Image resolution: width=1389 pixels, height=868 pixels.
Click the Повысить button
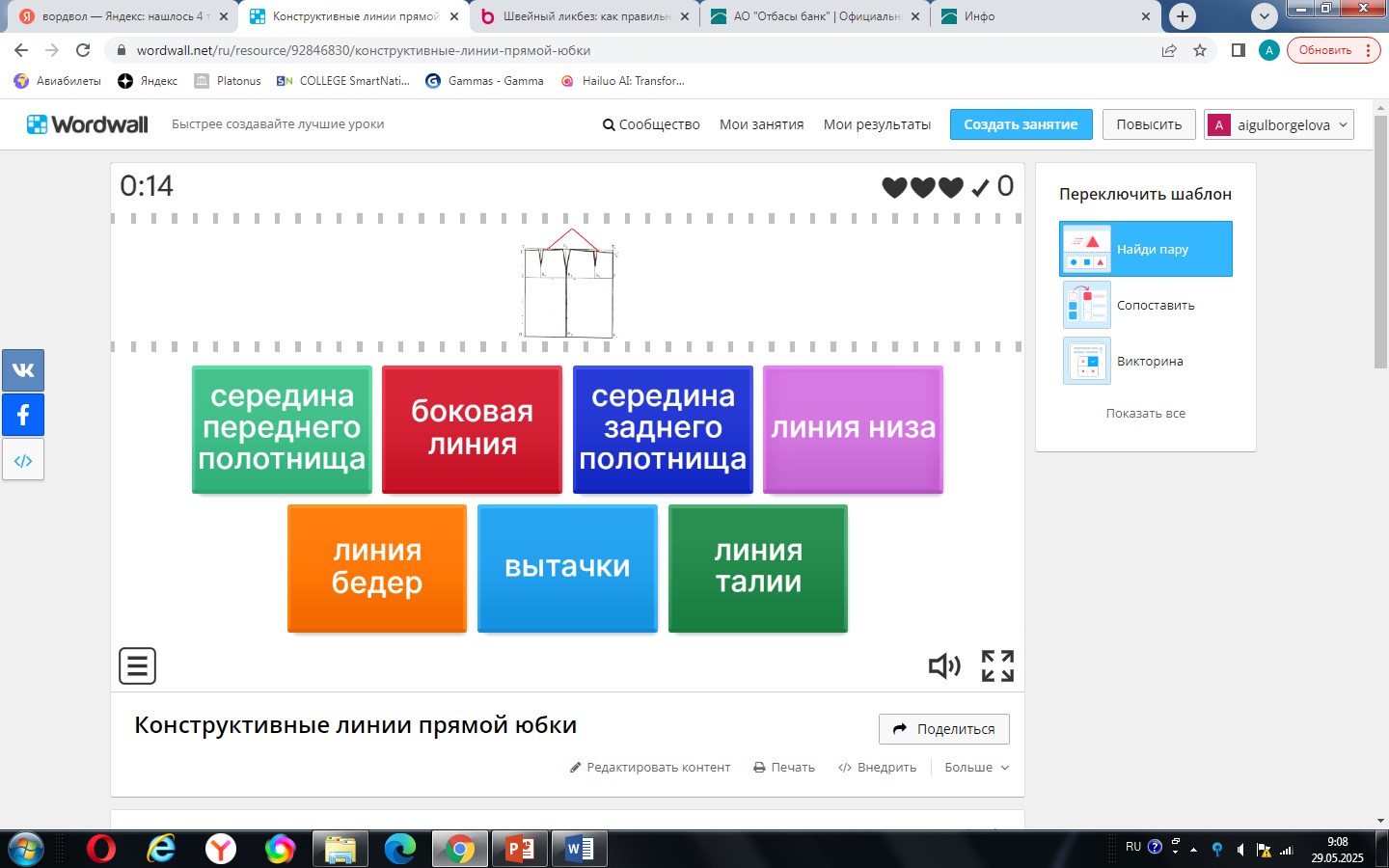click(1149, 124)
